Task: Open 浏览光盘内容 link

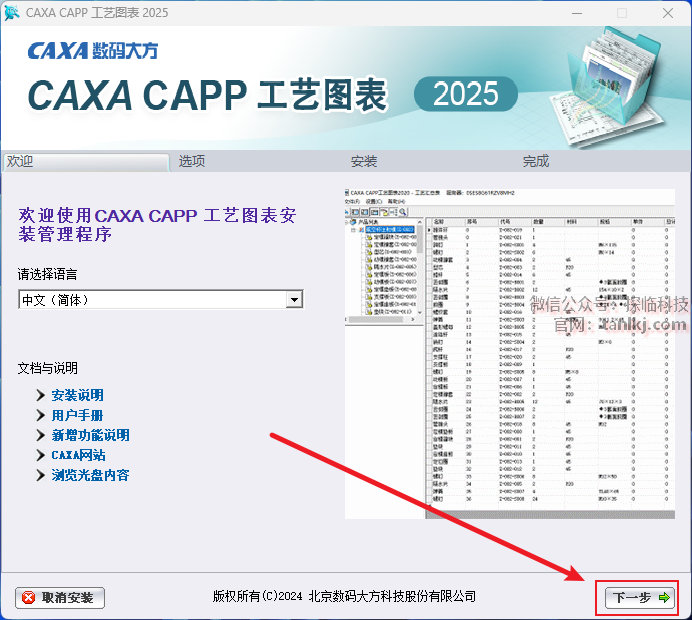Action: pos(90,475)
